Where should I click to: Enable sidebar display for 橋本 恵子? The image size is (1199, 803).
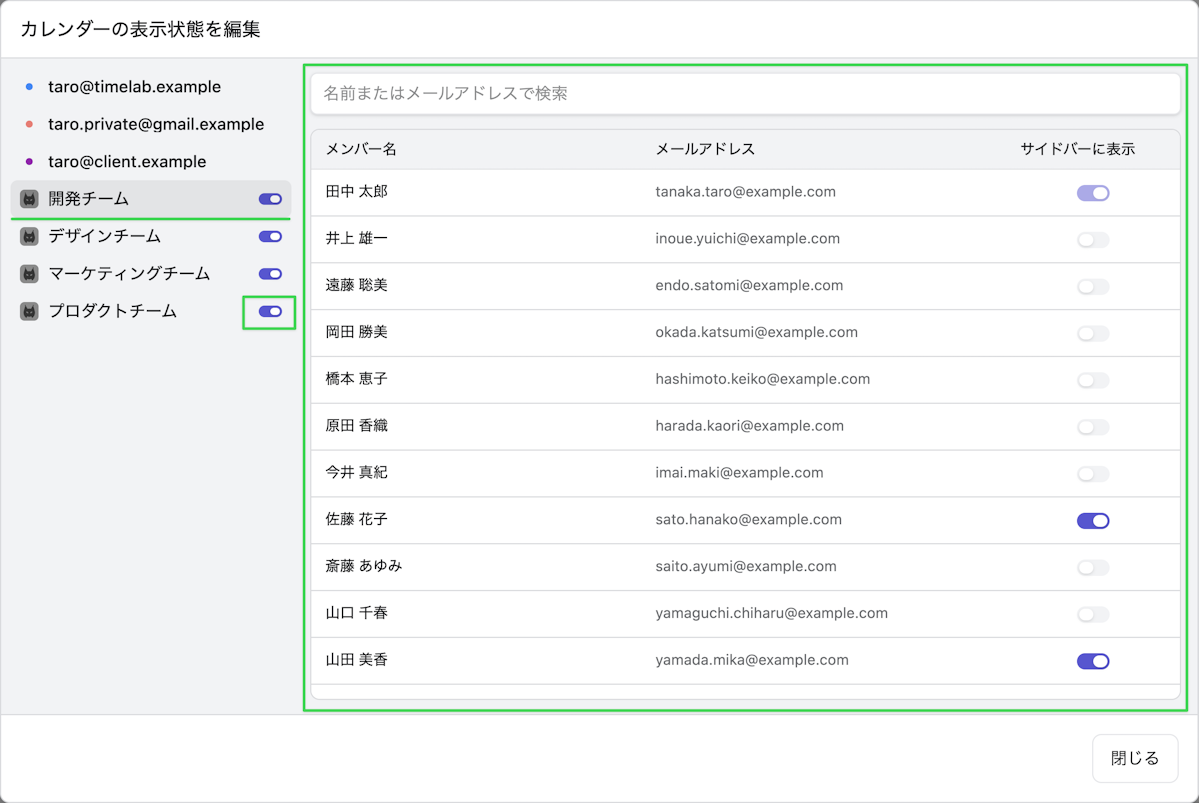click(x=1093, y=380)
